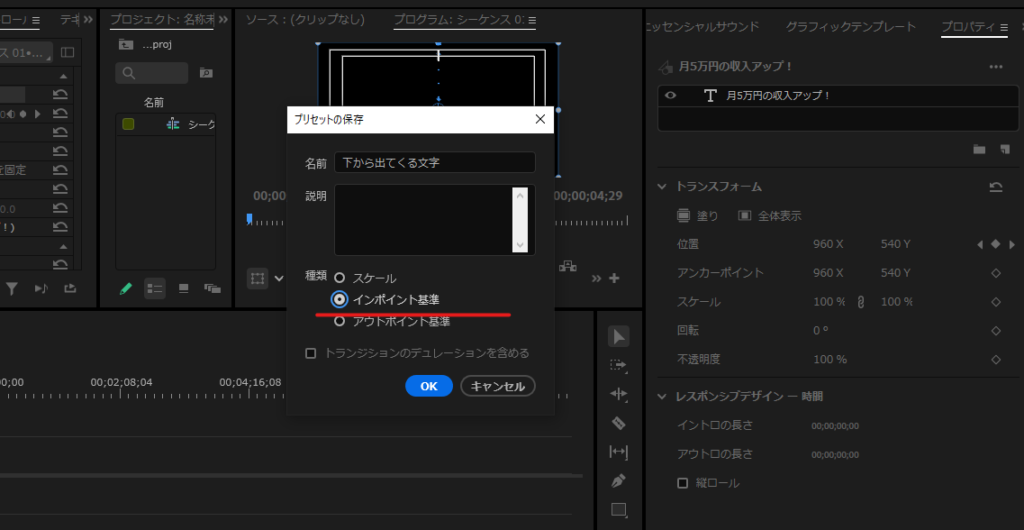Image resolution: width=1024 pixels, height=530 pixels.
Task: Open the プロパティ panel menu
Action: pos(1004,27)
